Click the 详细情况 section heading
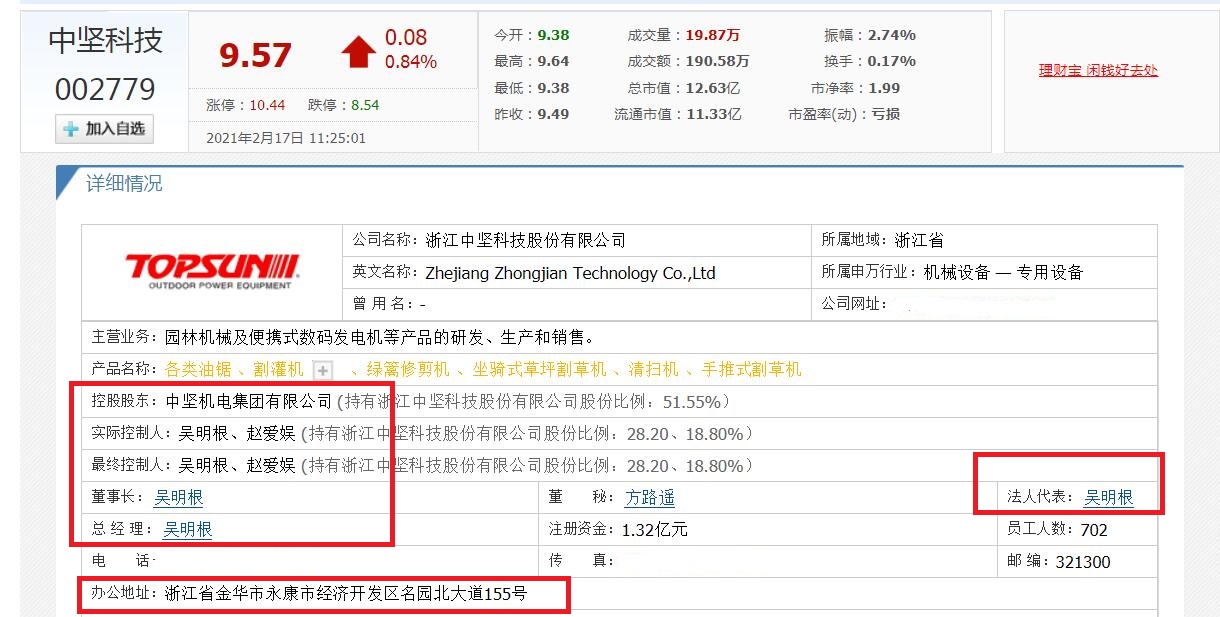Viewport: 1220px width, 617px height. [x=124, y=184]
